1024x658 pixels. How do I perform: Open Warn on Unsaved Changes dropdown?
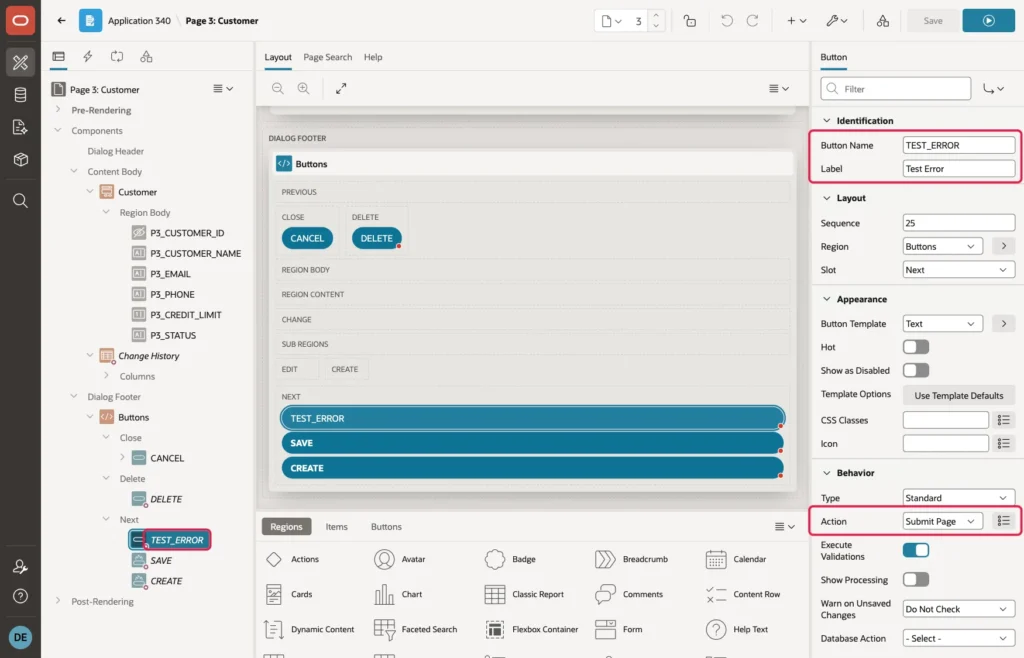[958, 609]
